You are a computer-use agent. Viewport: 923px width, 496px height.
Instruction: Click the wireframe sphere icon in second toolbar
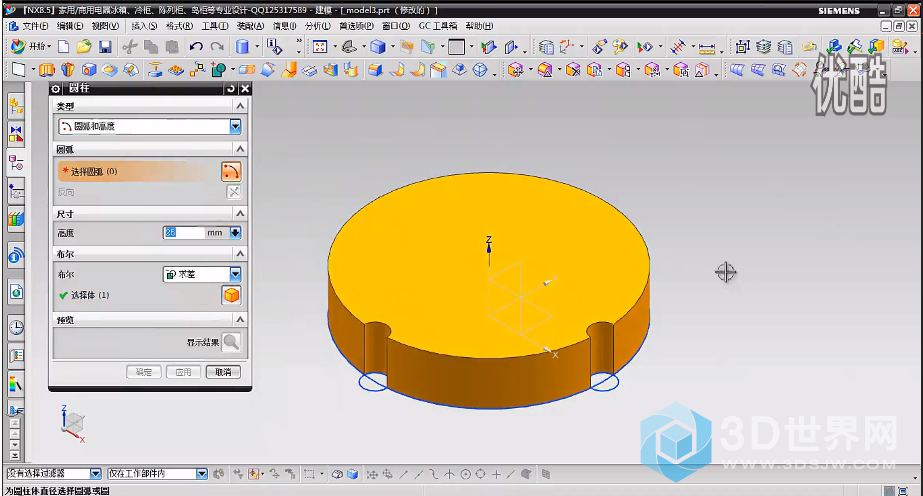click(x=481, y=70)
